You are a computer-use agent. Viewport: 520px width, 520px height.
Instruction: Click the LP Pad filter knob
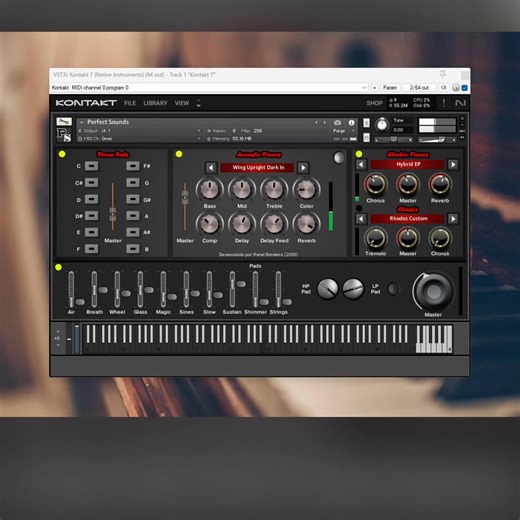click(x=353, y=289)
